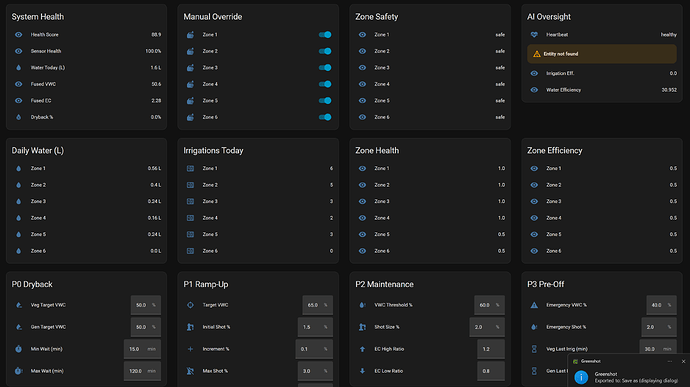Click the VWC Threshold % input field
This screenshot has height=387, width=690.
(x=489, y=305)
